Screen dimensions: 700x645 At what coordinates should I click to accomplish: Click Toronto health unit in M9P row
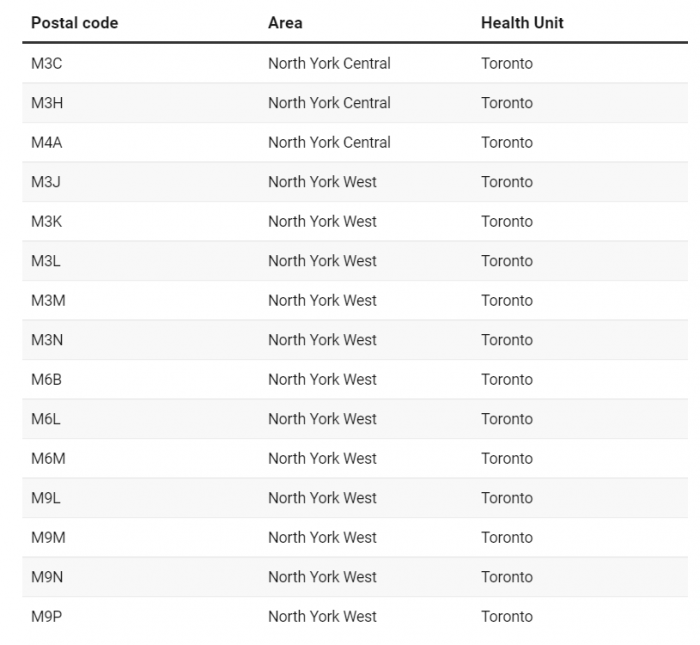pos(507,616)
